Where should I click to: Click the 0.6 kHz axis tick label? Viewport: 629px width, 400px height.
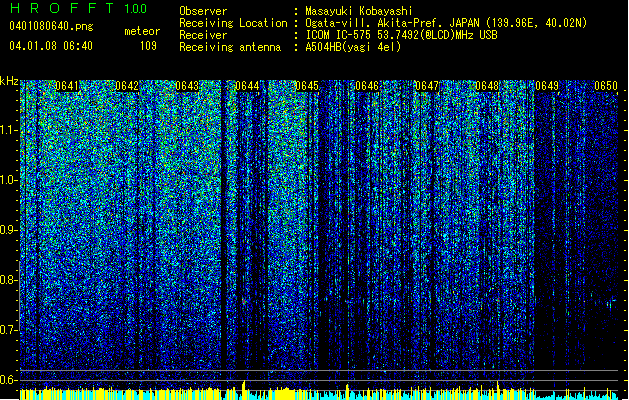click(x=8, y=380)
